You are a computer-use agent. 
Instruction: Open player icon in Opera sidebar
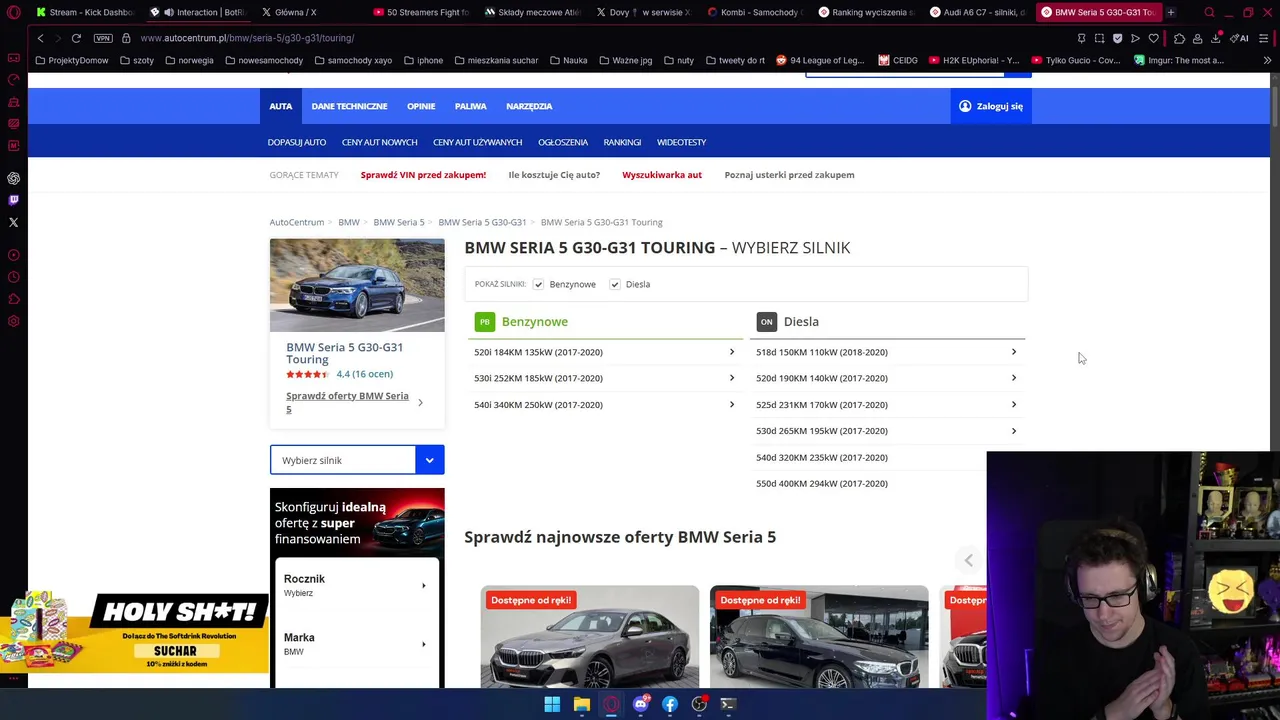(x=13, y=255)
